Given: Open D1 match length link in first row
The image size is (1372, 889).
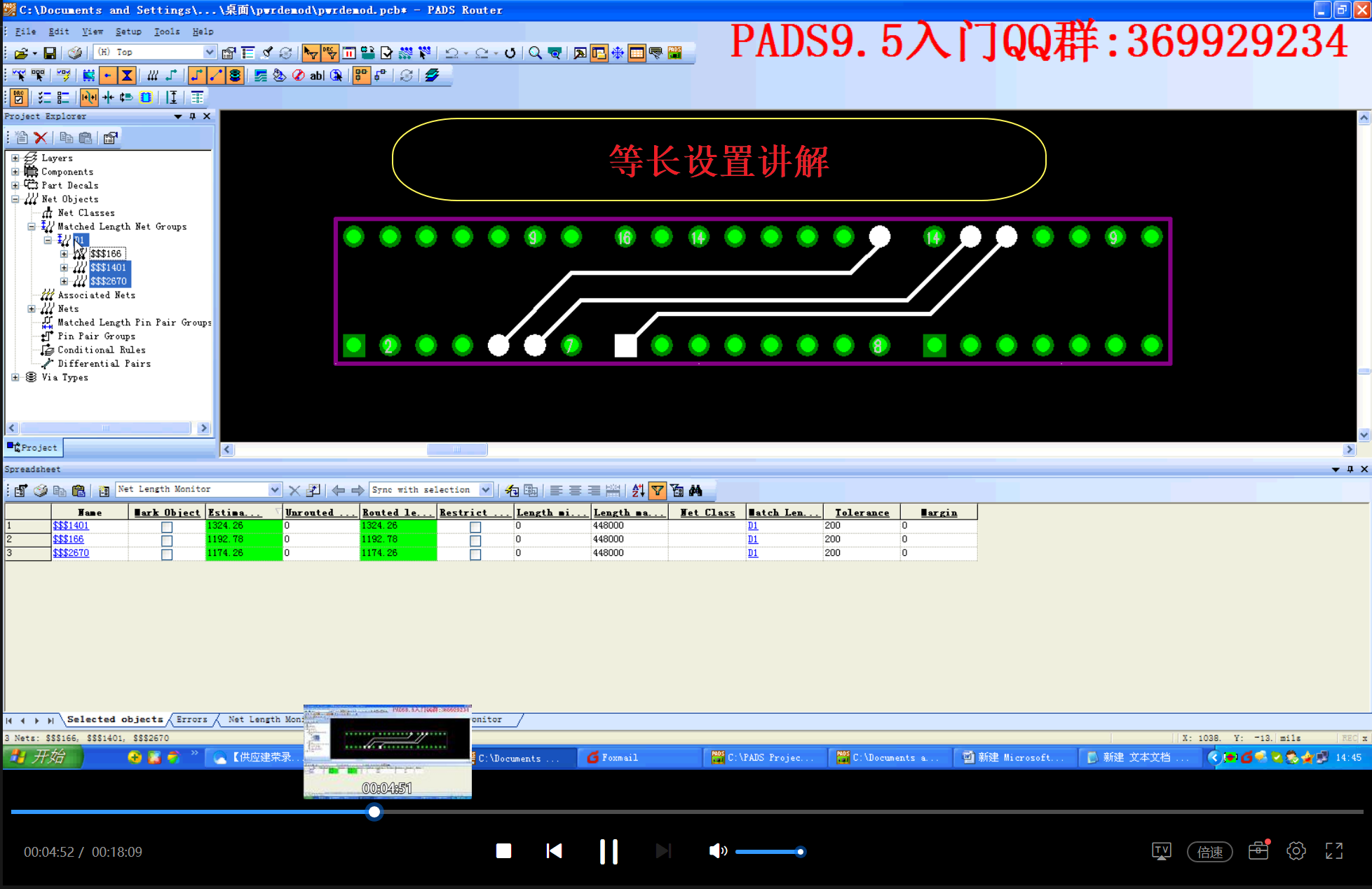Looking at the screenshot, I should 753,525.
